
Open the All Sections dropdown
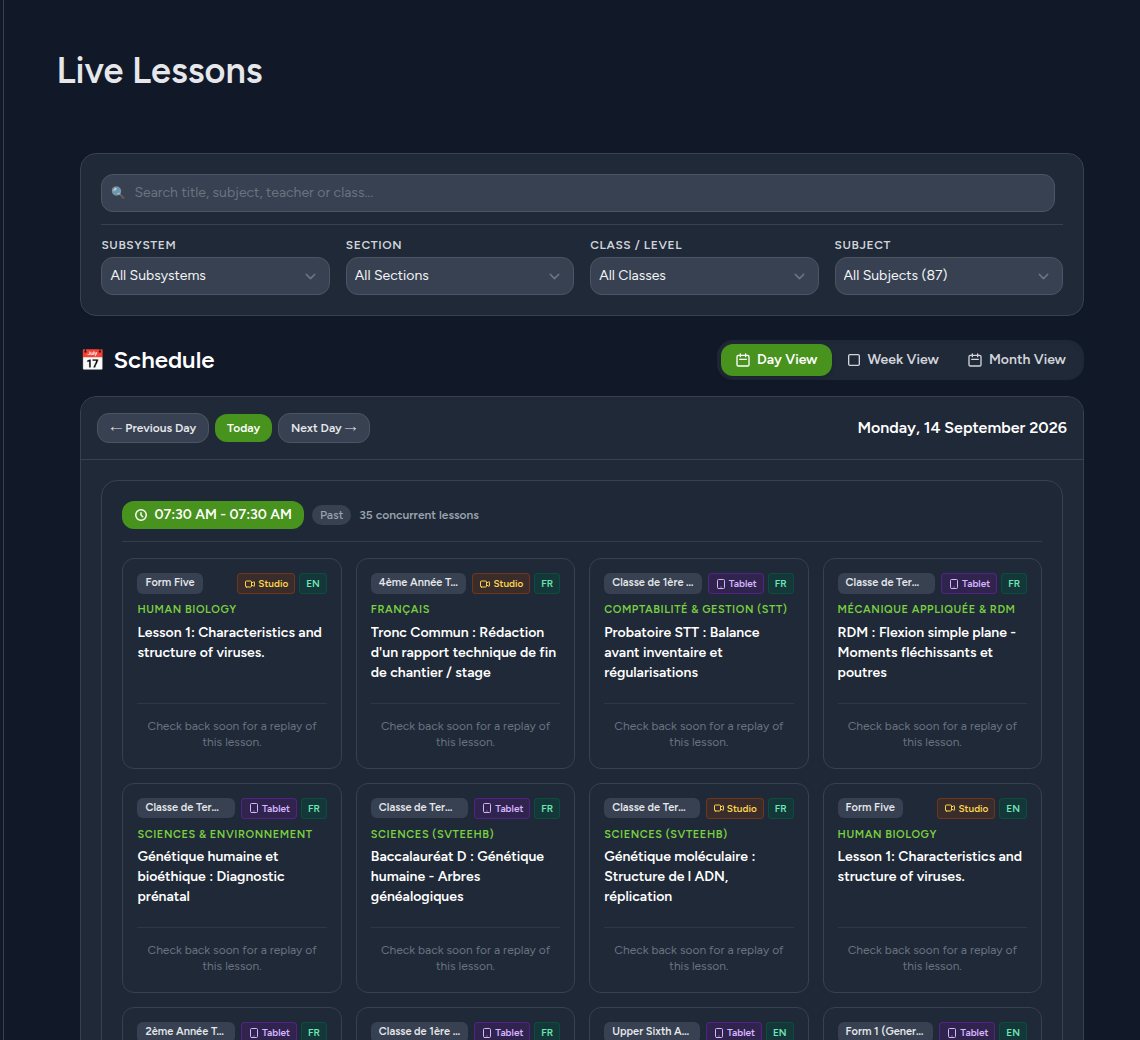459,276
